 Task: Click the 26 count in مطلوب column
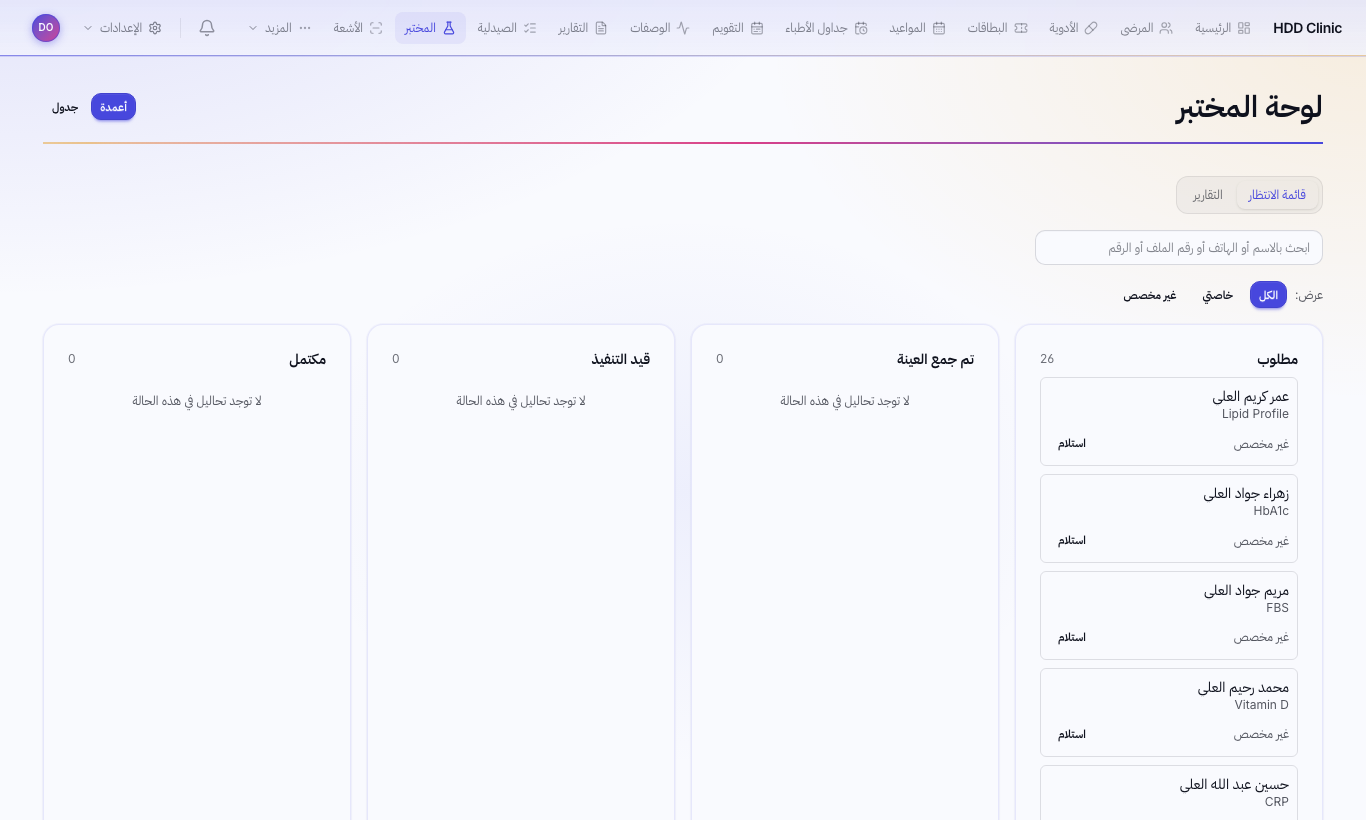click(1047, 359)
